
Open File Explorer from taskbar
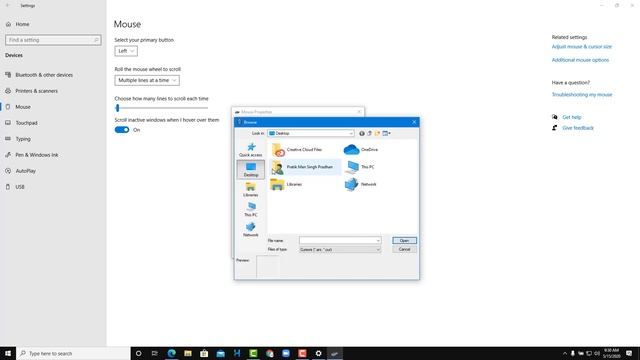188,353
